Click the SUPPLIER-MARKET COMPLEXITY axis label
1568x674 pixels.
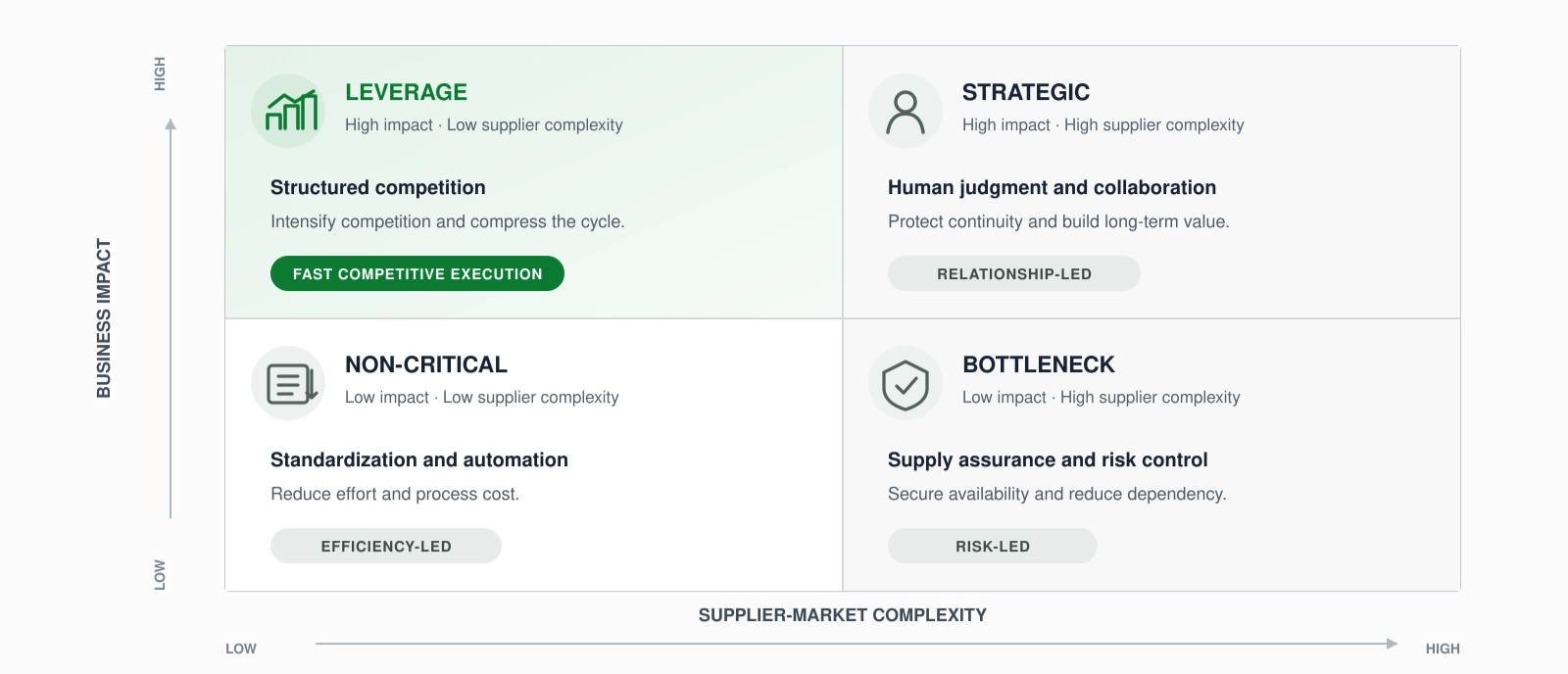tap(843, 615)
